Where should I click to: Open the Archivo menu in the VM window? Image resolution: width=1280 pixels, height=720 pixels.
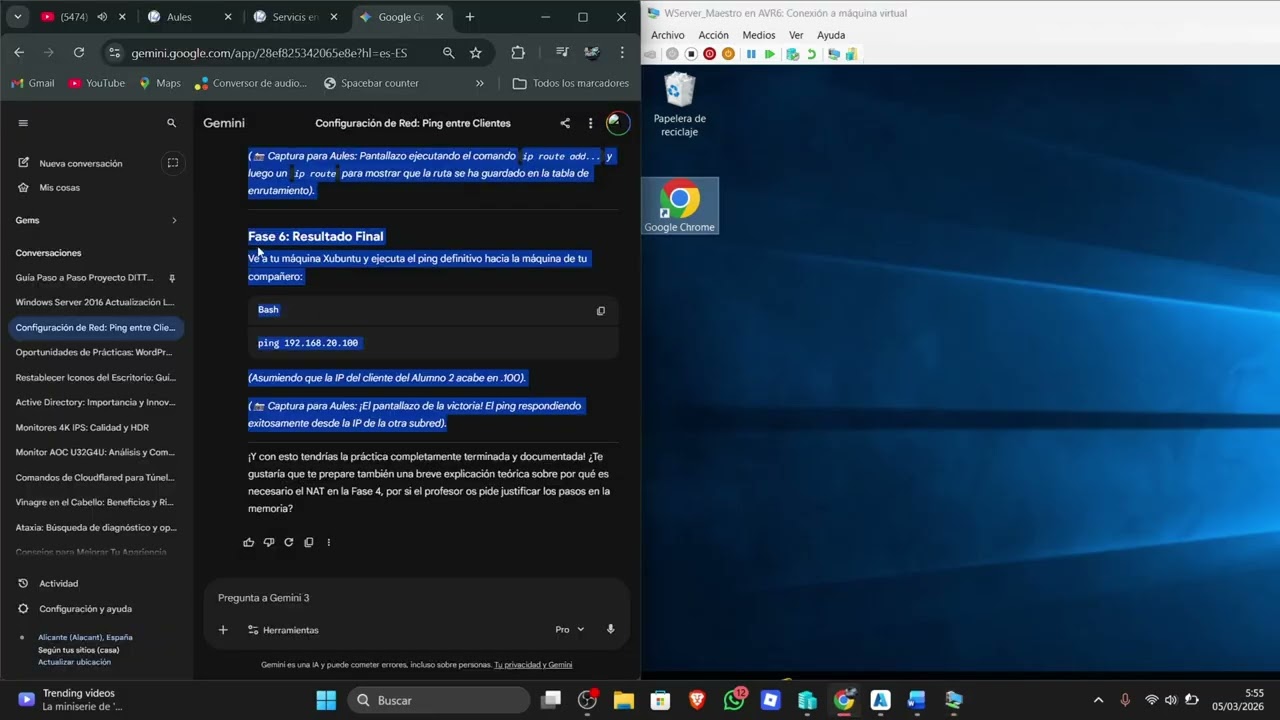(668, 35)
